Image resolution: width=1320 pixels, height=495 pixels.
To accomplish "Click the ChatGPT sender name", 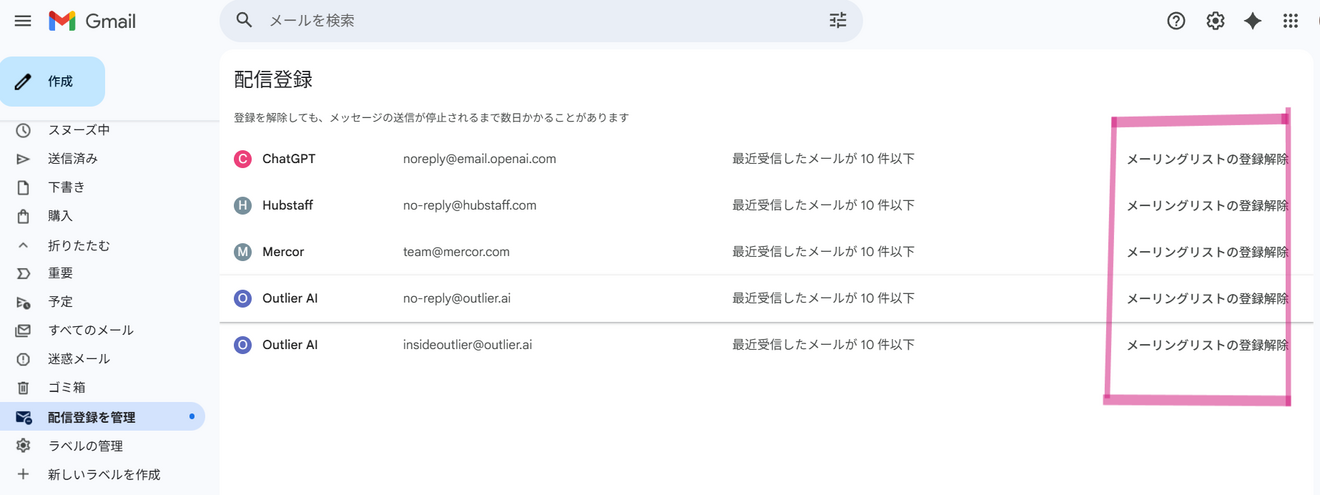I will coord(289,159).
